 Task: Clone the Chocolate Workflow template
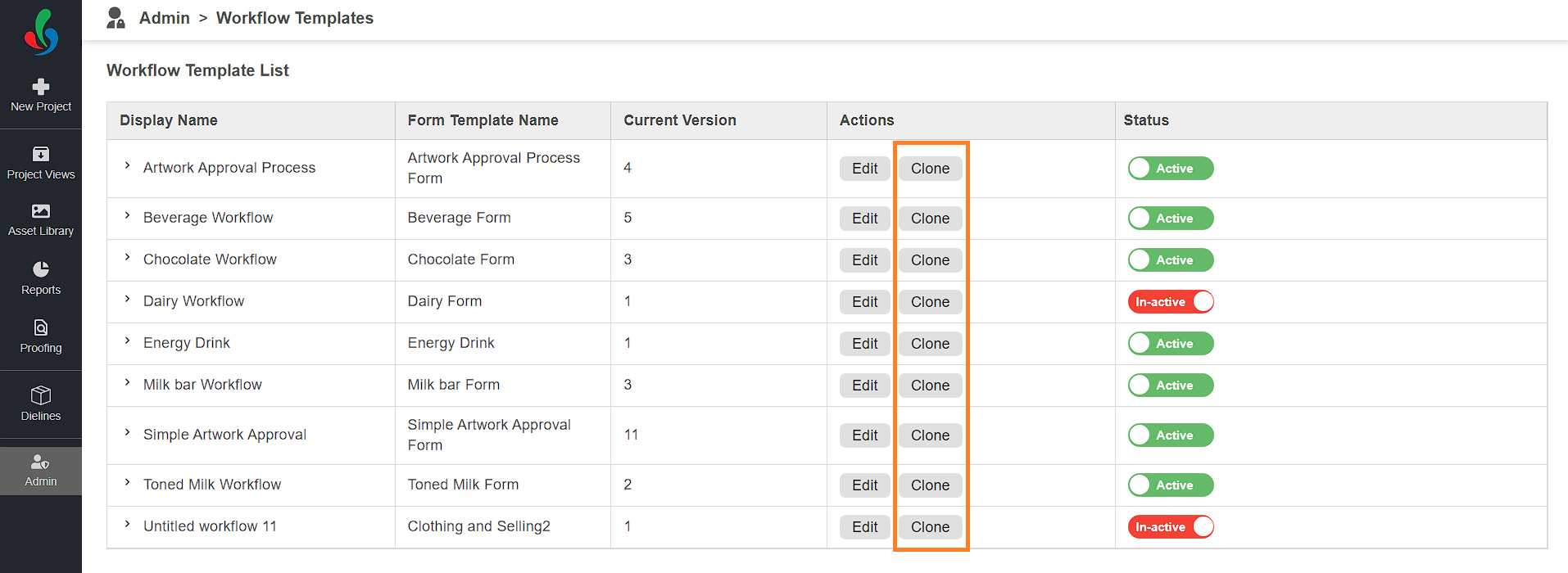[930, 260]
